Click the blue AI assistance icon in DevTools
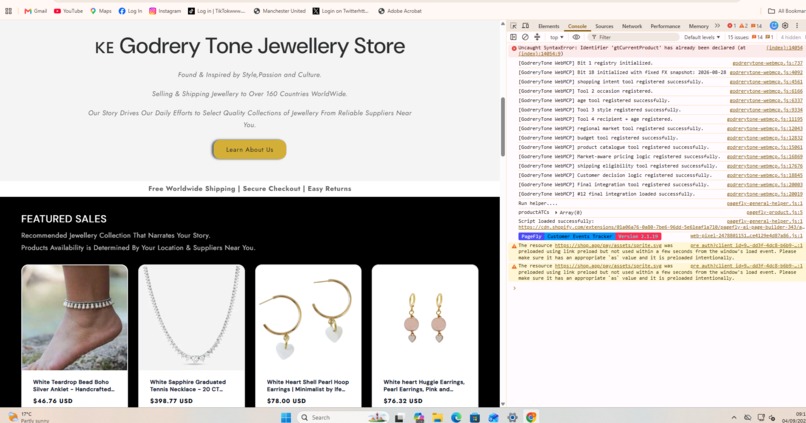The image size is (806, 423). [774, 26]
